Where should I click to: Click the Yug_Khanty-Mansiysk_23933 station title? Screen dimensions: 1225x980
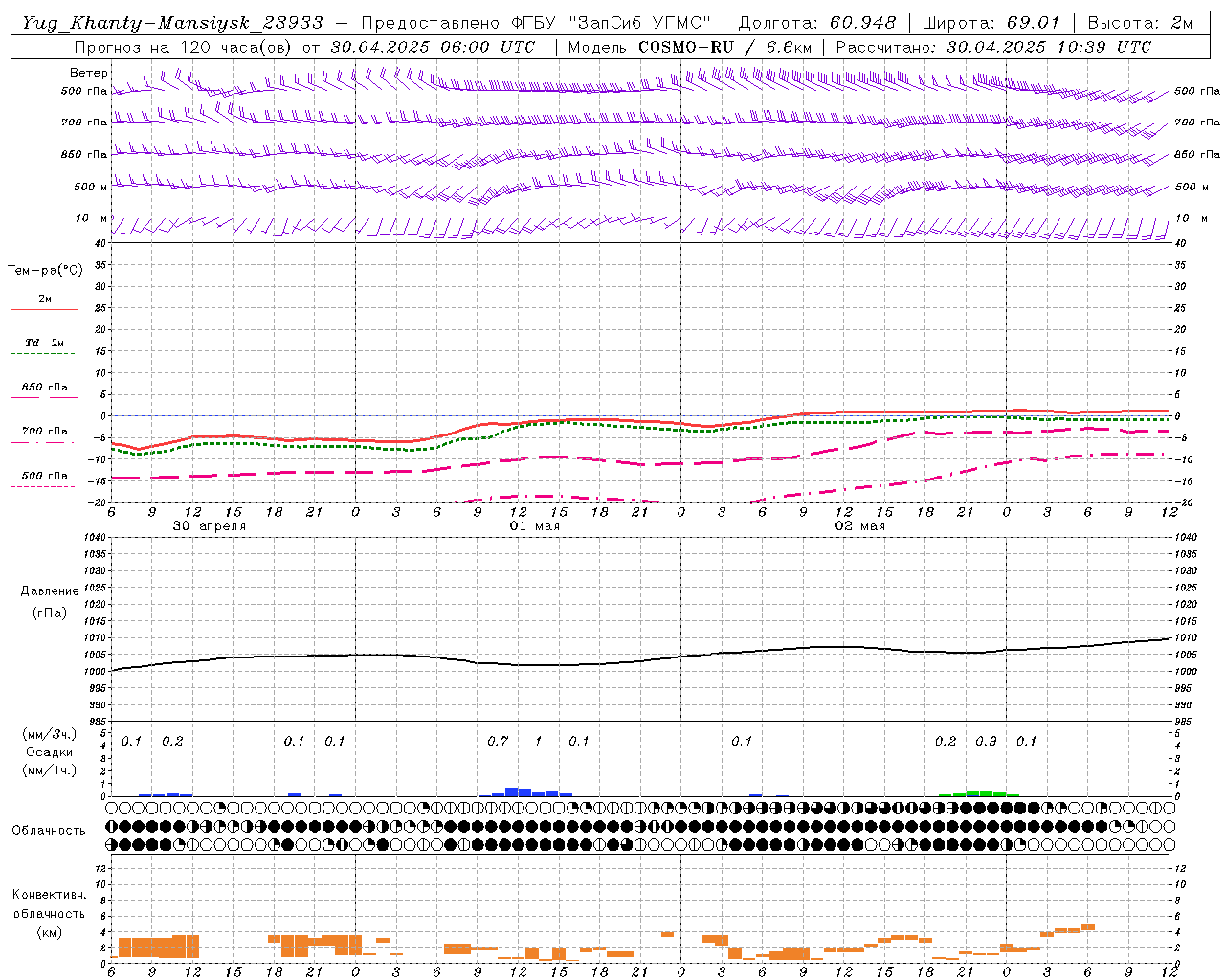(x=172, y=23)
